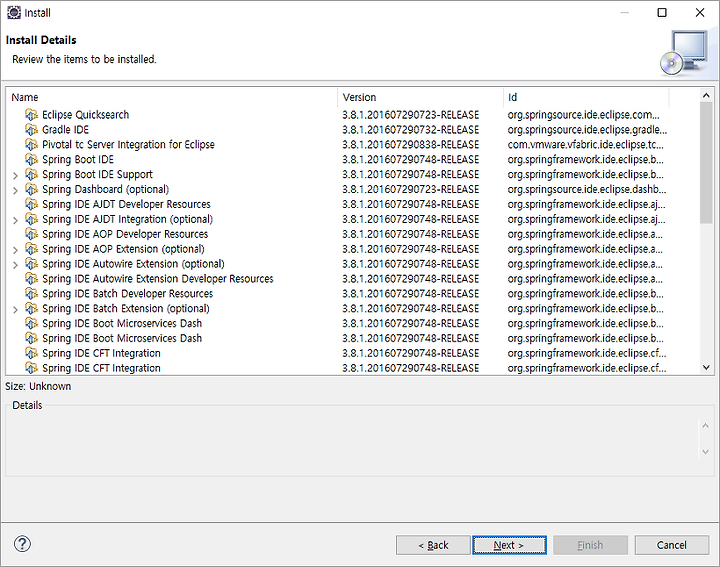The image size is (720, 567).
Task: Click the Pivotal tc Server Integration icon
Action: [31, 145]
